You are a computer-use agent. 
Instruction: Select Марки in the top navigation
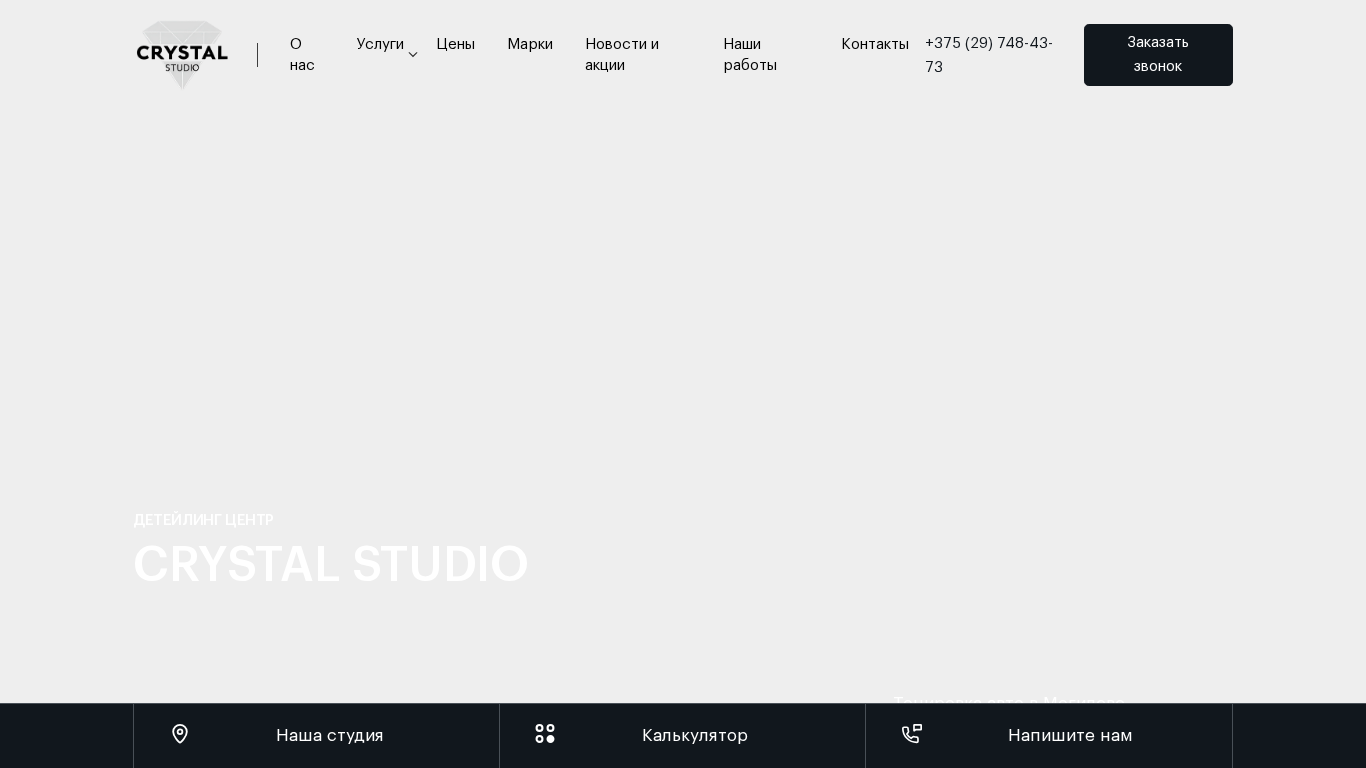tap(530, 44)
